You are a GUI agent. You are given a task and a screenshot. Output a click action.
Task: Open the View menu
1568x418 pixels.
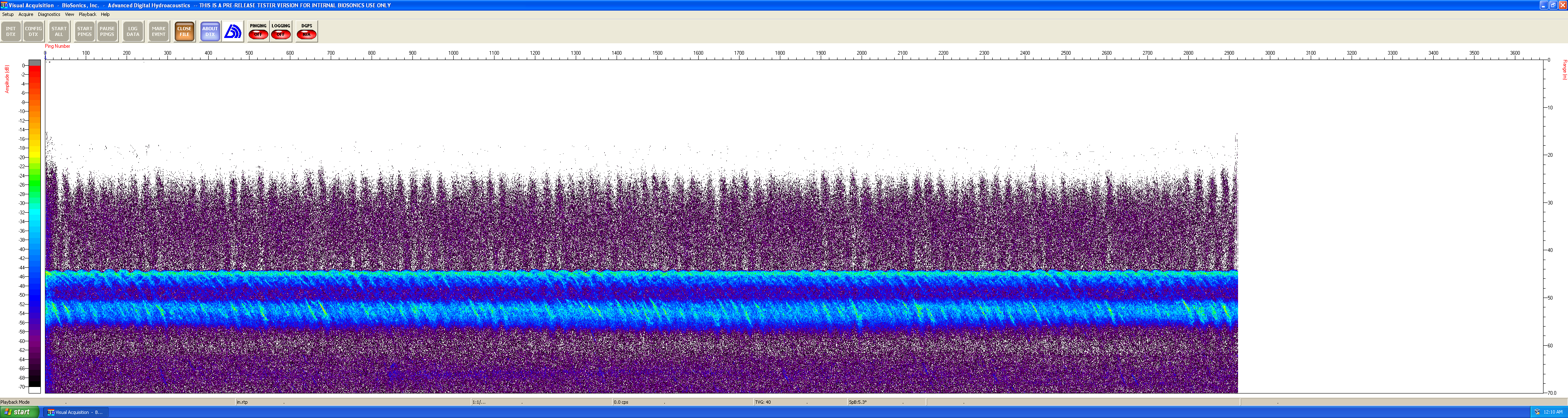coord(69,14)
